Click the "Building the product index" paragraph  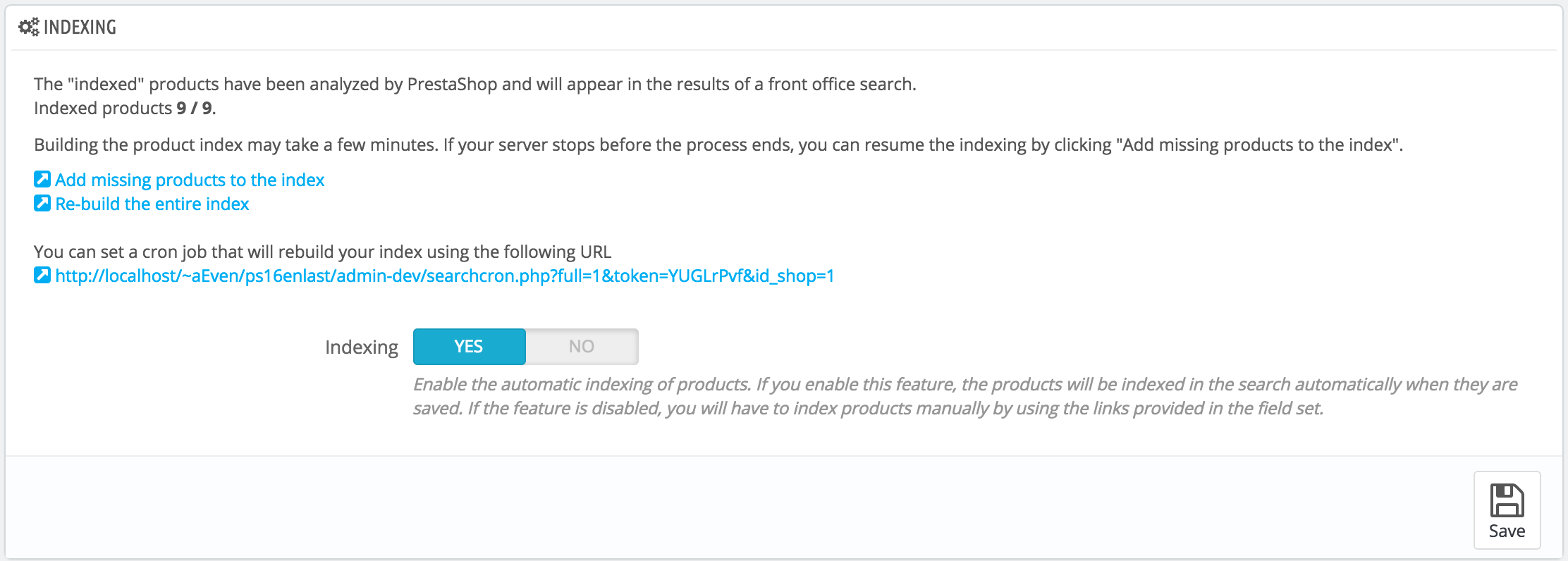coord(718,144)
